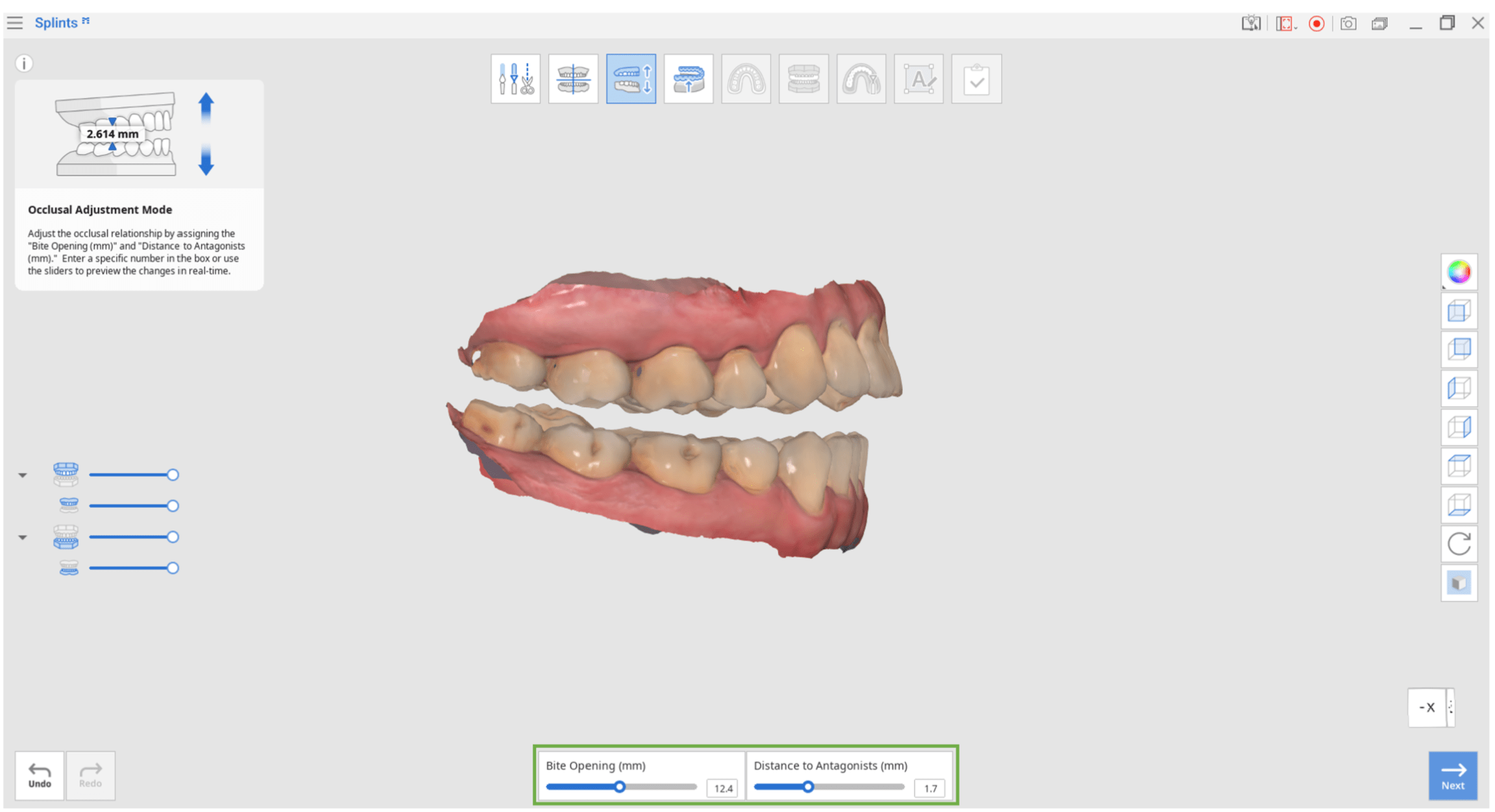Screen dimensions: 1495x812
Task: Open the final checklist step icon
Action: (x=977, y=78)
